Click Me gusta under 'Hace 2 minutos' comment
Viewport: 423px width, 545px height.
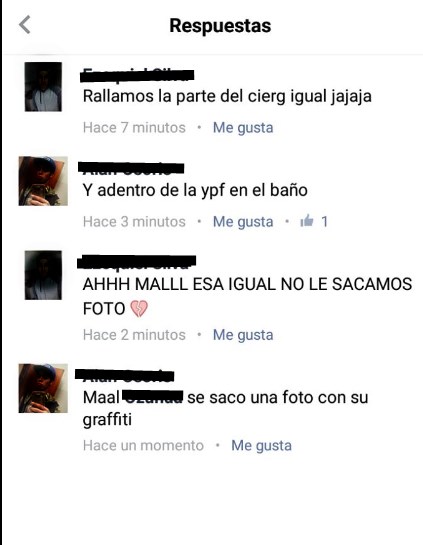tap(243, 335)
